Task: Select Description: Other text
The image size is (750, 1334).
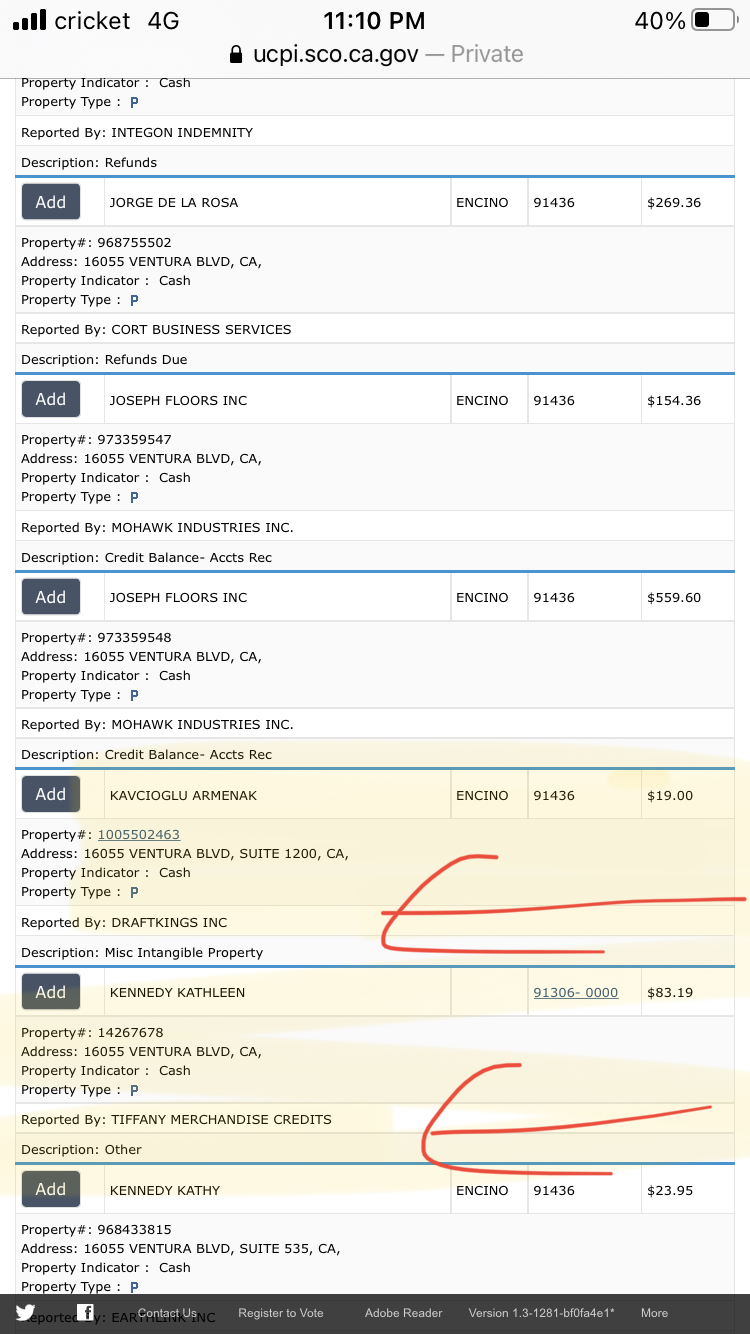Action: click(81, 1150)
